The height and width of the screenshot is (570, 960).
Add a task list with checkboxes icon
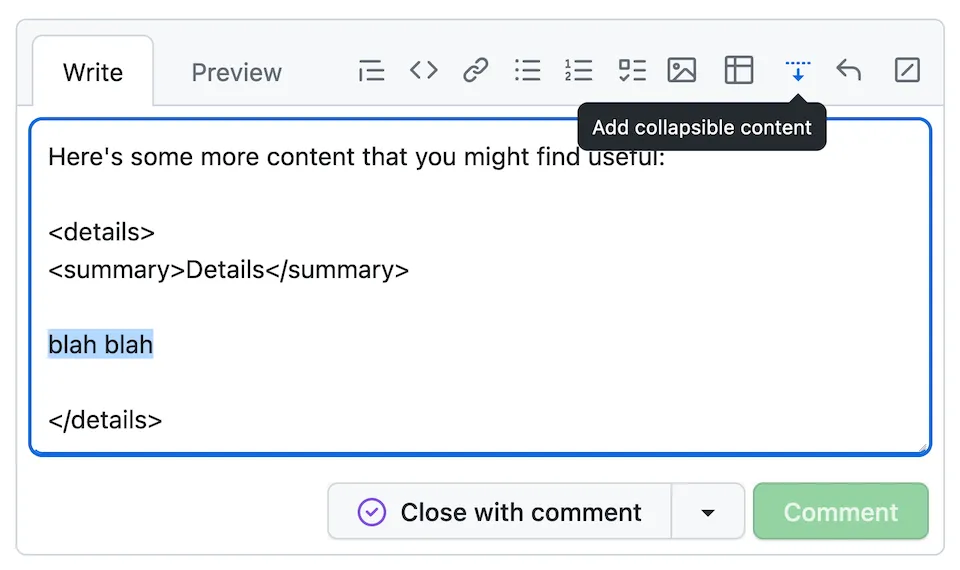(631, 70)
